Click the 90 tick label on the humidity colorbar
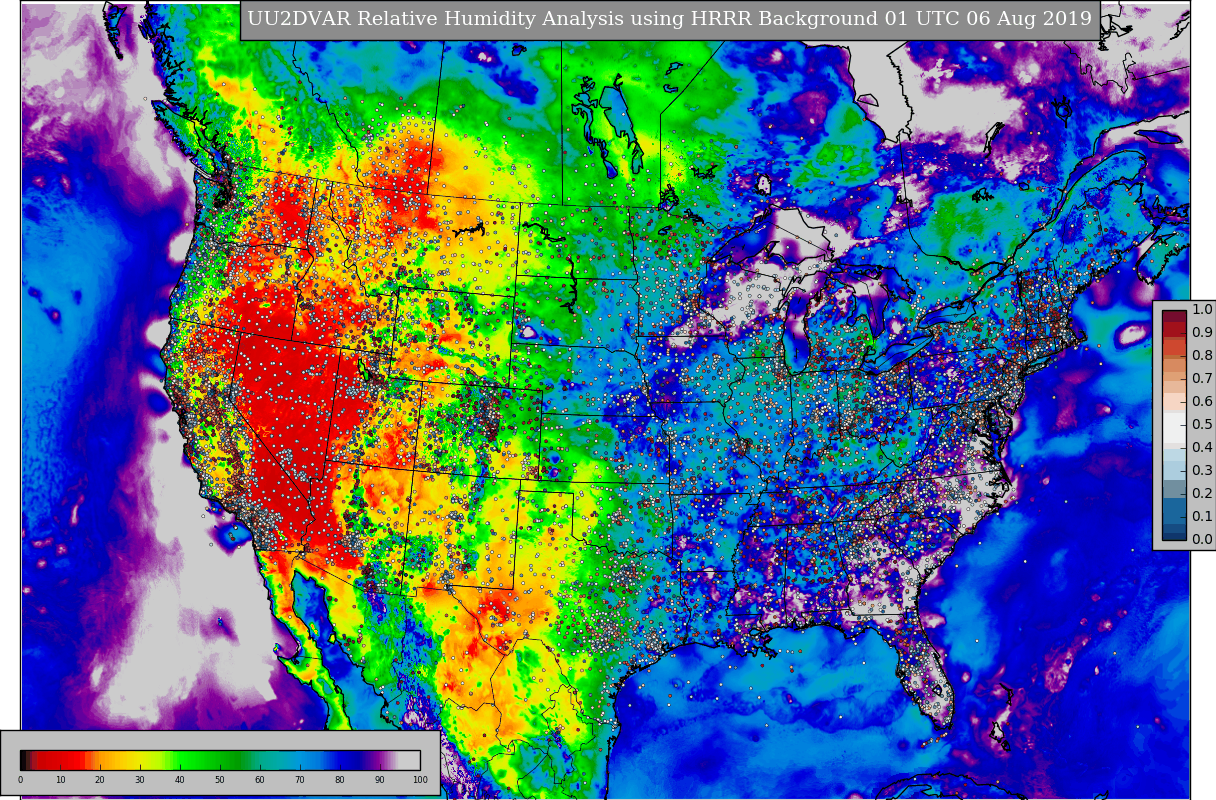This screenshot has height=800, width=1216. pos(380,780)
